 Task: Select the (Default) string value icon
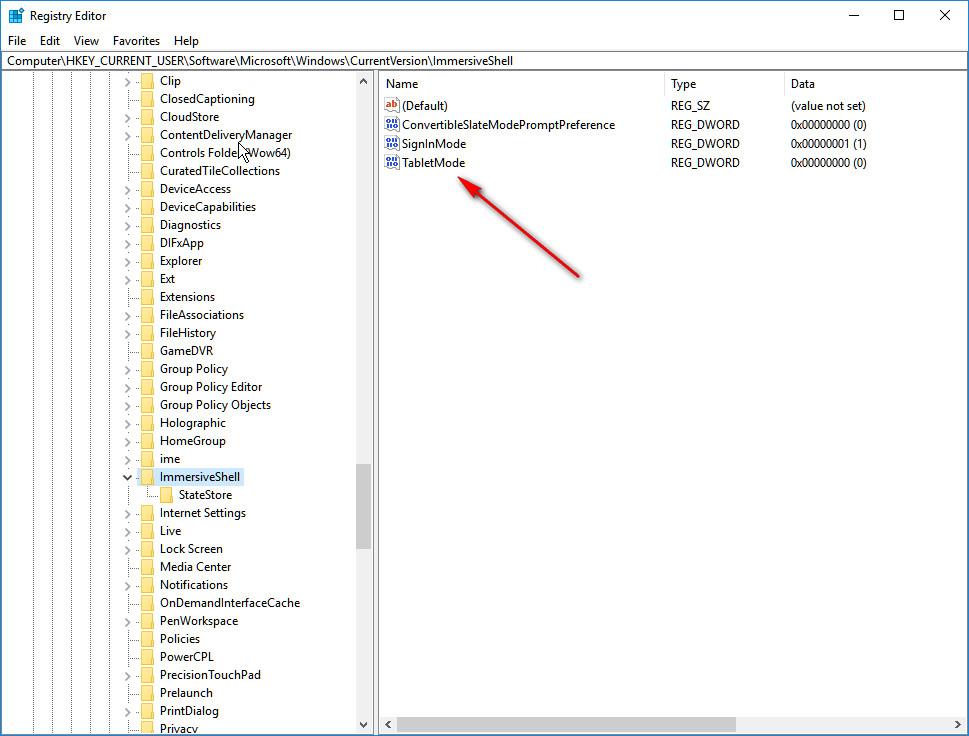(392, 105)
